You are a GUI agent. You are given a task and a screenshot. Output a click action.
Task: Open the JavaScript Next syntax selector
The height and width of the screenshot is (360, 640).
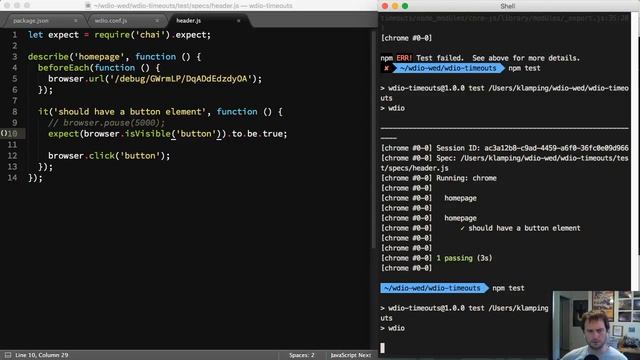click(351, 355)
